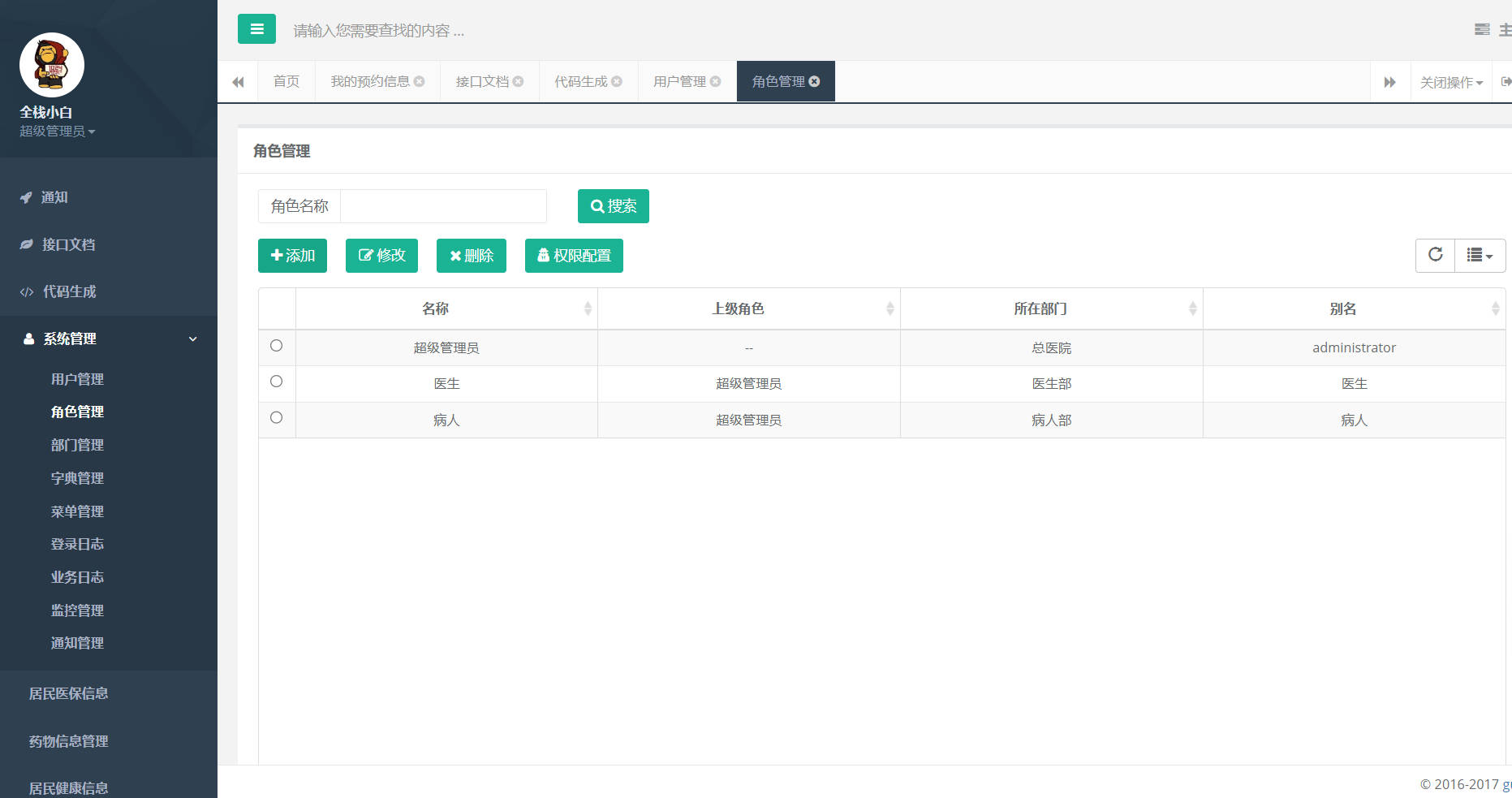Open the 关闭操作 dropdown
Viewport: 1512px width, 798px height.
[x=1451, y=82]
